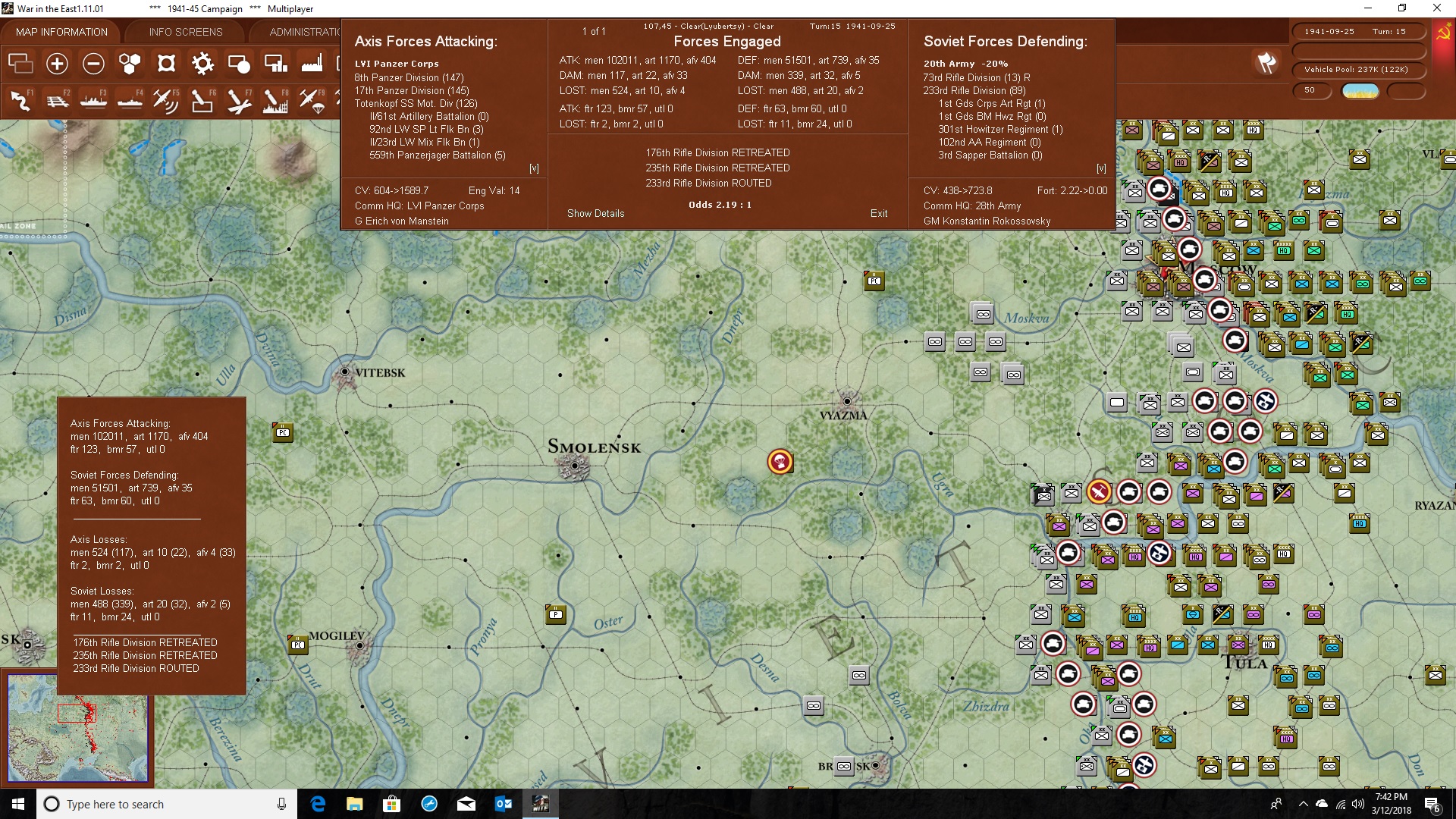1456x819 pixels.
Task: Click the Vyazma city marker
Action: pos(847,401)
